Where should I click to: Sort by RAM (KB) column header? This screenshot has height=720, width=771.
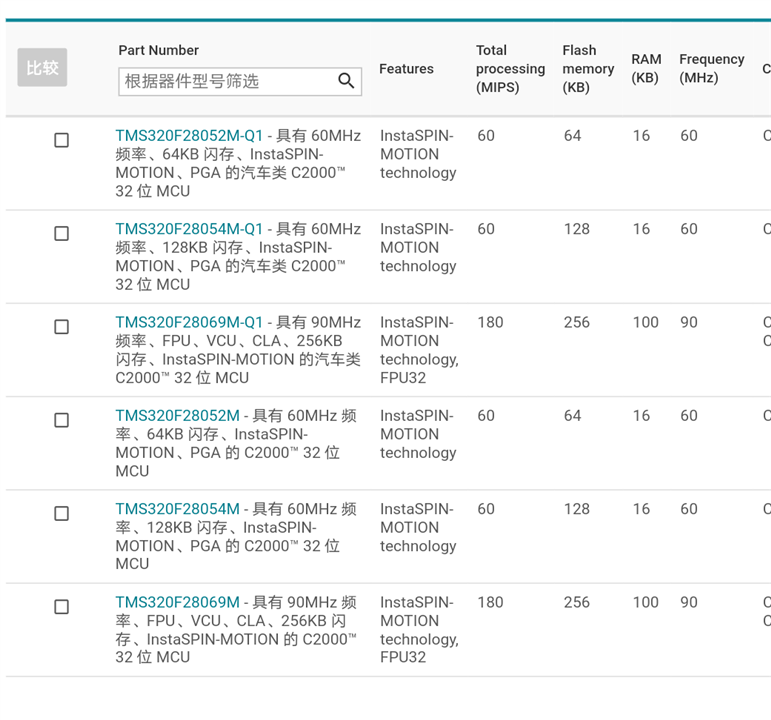646,68
